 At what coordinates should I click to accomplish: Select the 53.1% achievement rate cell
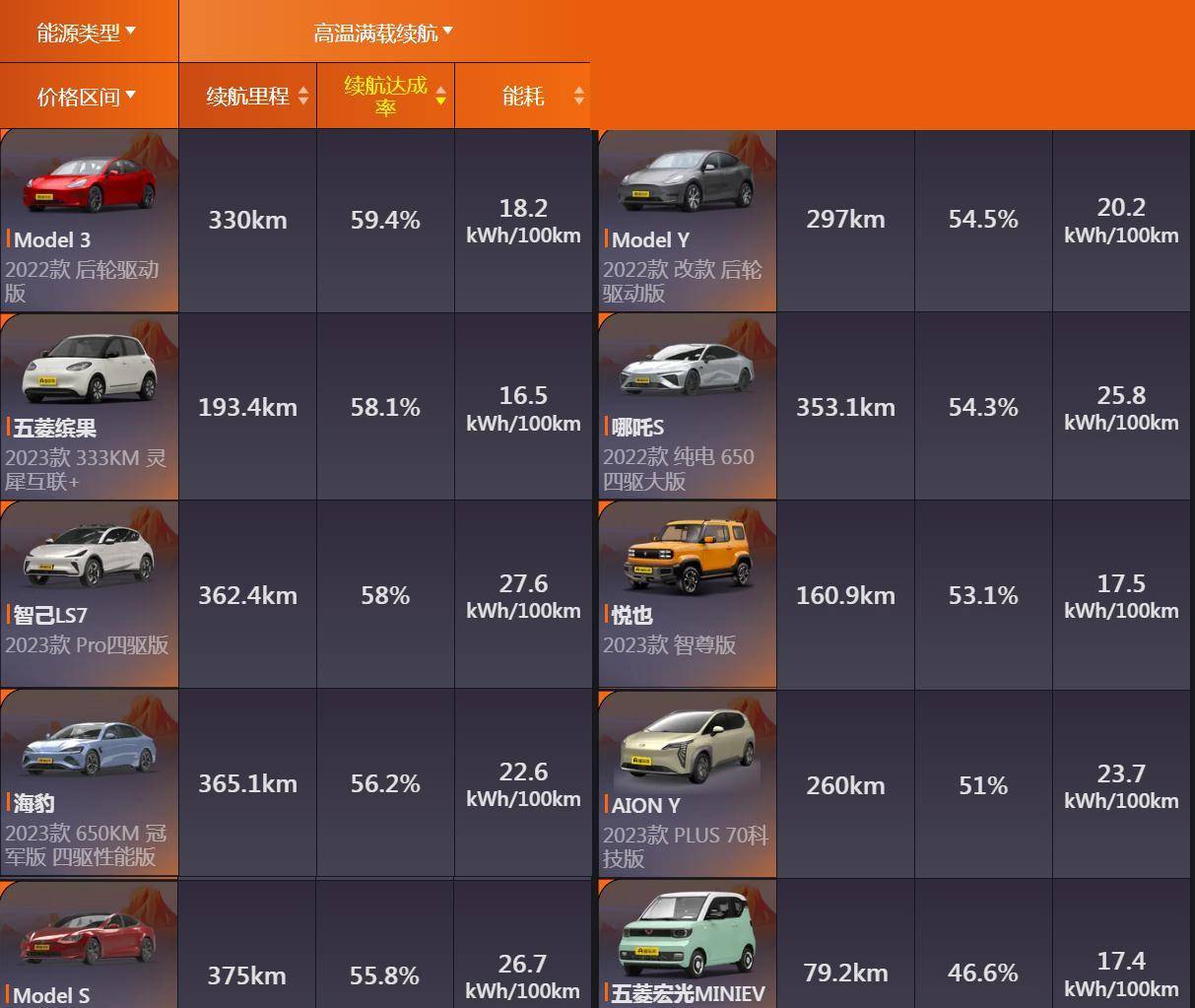(x=983, y=595)
